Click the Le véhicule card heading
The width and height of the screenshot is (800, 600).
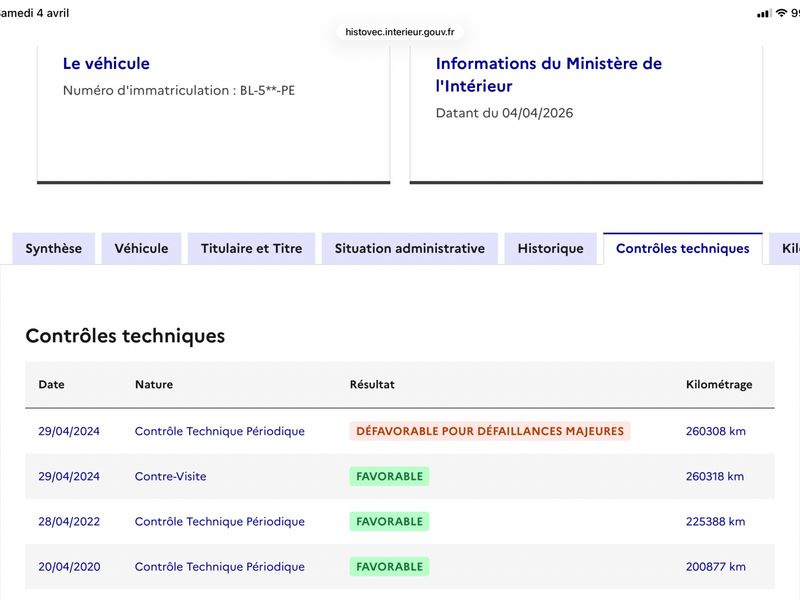[x=106, y=64]
